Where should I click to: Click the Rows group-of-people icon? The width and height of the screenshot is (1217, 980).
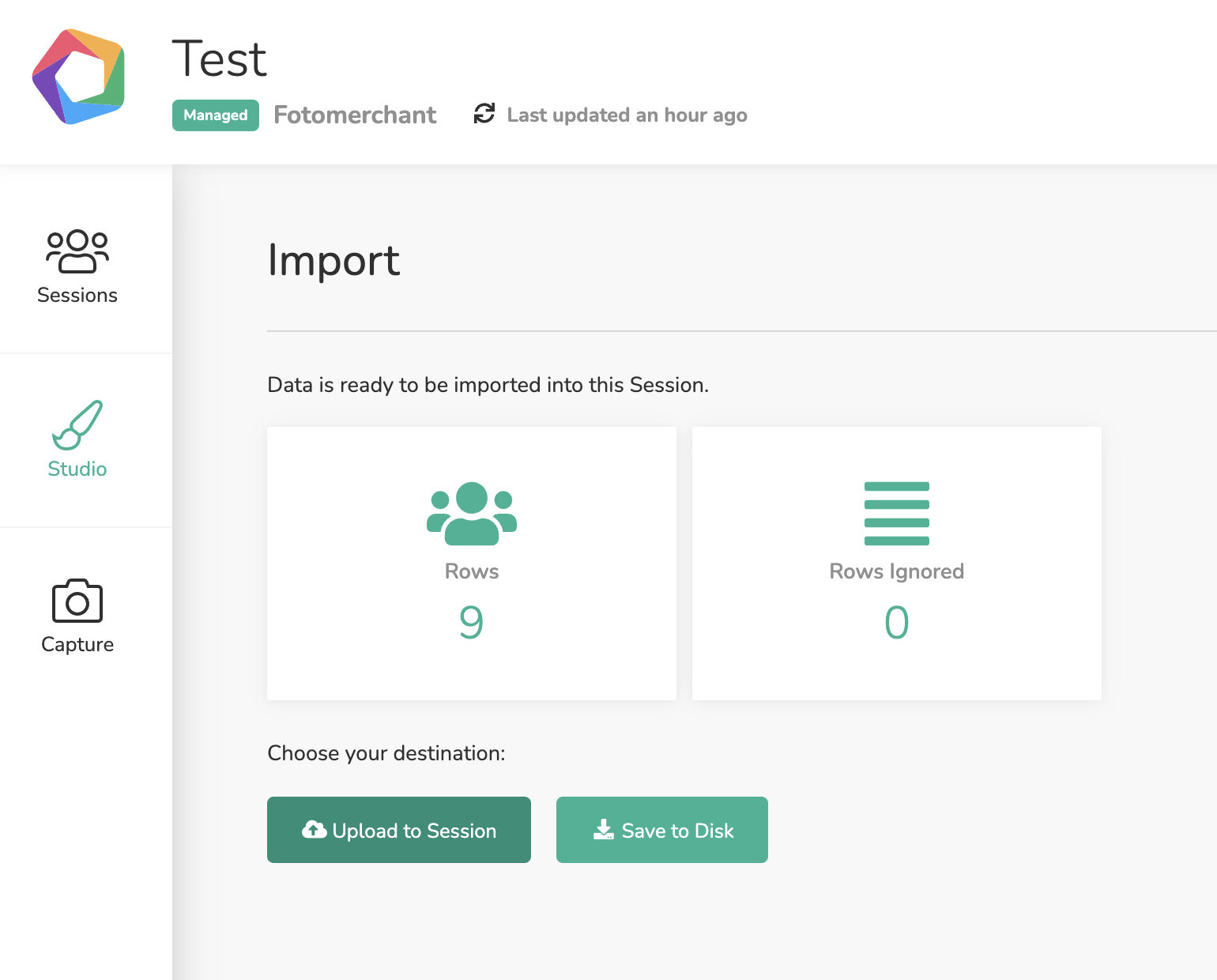click(472, 514)
